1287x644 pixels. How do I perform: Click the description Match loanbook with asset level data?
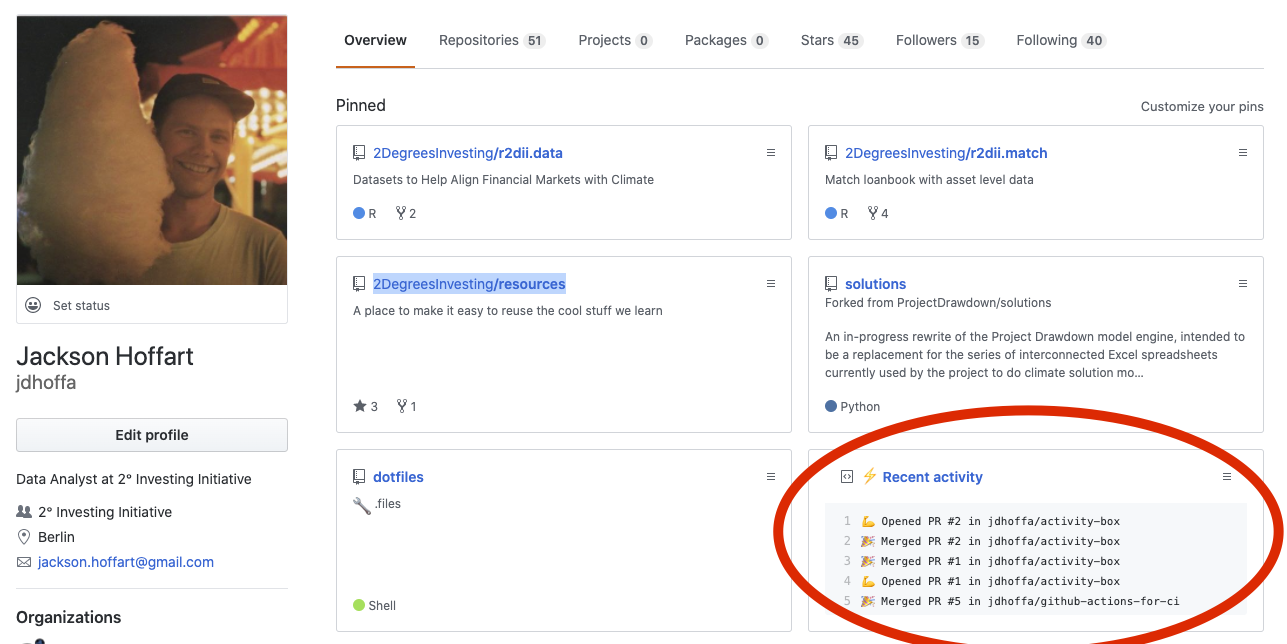(x=929, y=180)
